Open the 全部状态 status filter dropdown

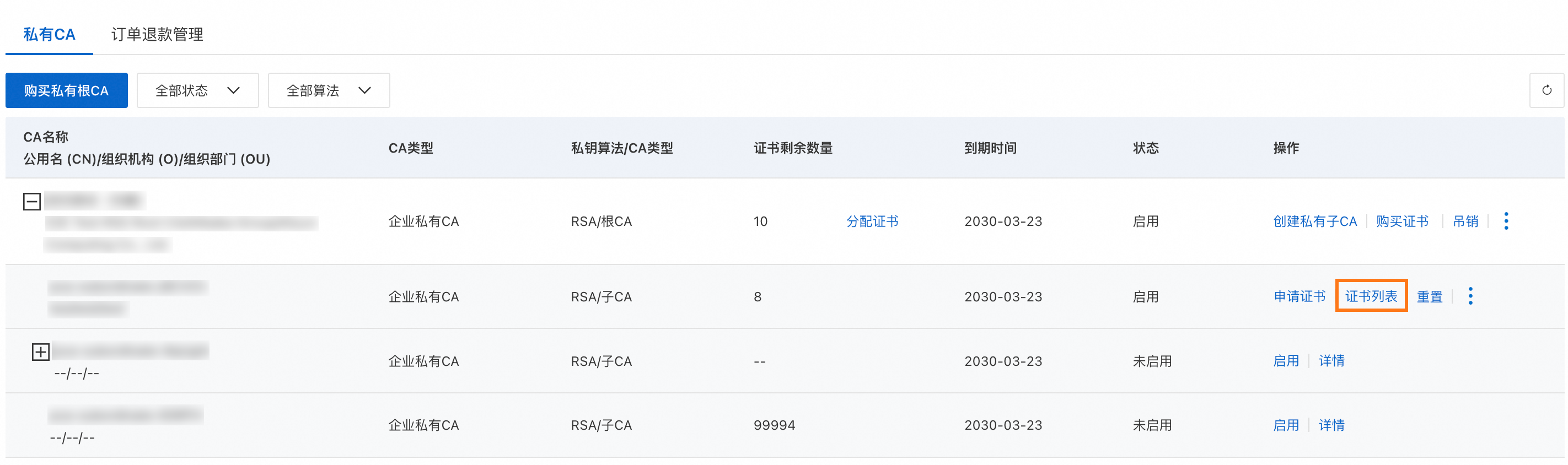(x=198, y=91)
